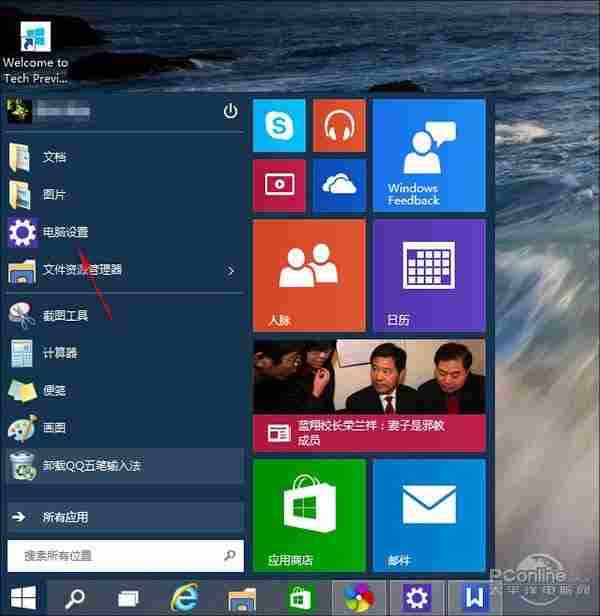Open the 人脉 People tile
Image resolution: width=600 pixels, height=616 pixels.
[309, 275]
